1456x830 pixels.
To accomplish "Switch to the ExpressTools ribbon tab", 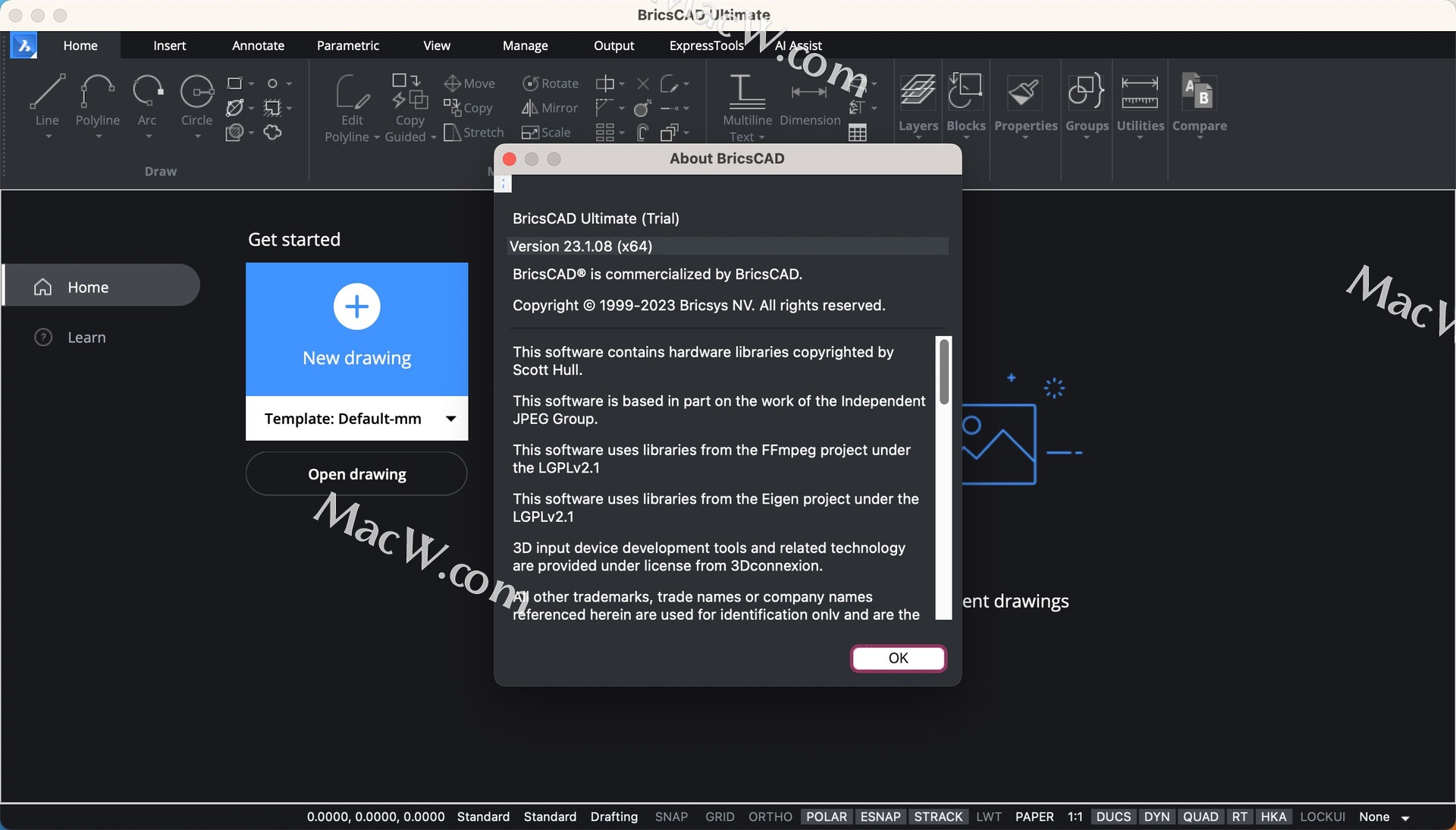I will click(x=706, y=46).
